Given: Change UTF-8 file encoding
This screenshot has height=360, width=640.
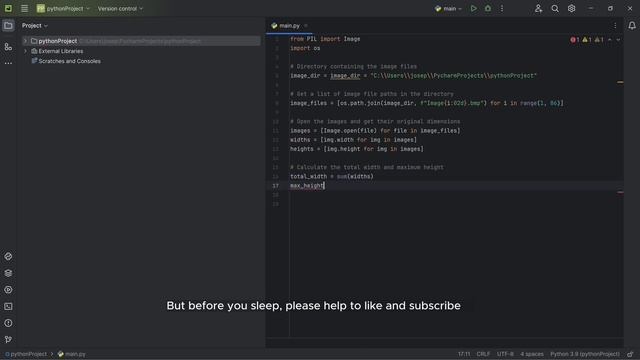Looking at the screenshot, I should [x=505, y=354].
